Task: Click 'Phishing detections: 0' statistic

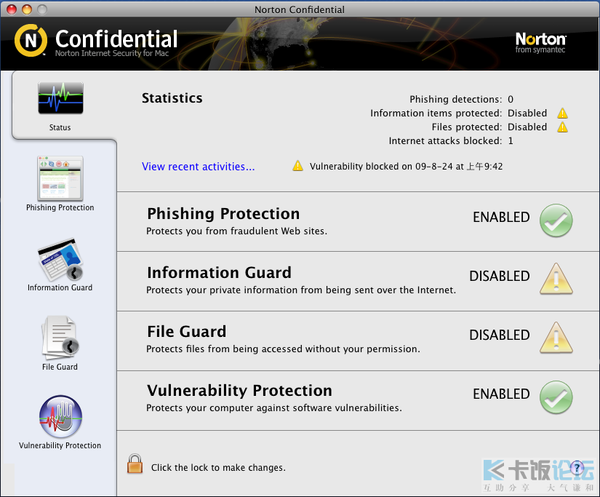Action: 461,99
